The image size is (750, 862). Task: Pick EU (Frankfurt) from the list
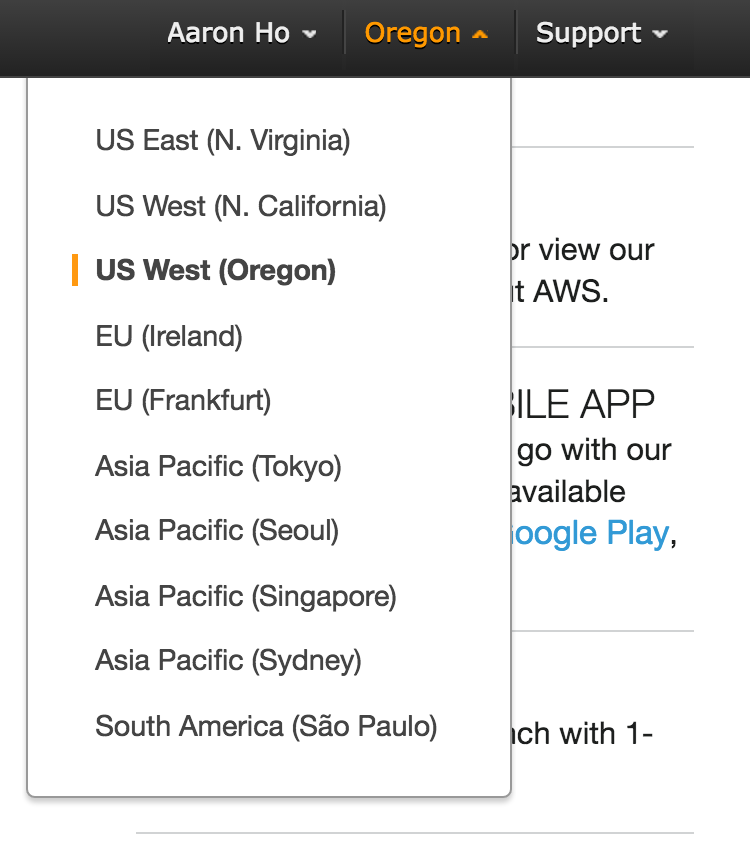183,401
